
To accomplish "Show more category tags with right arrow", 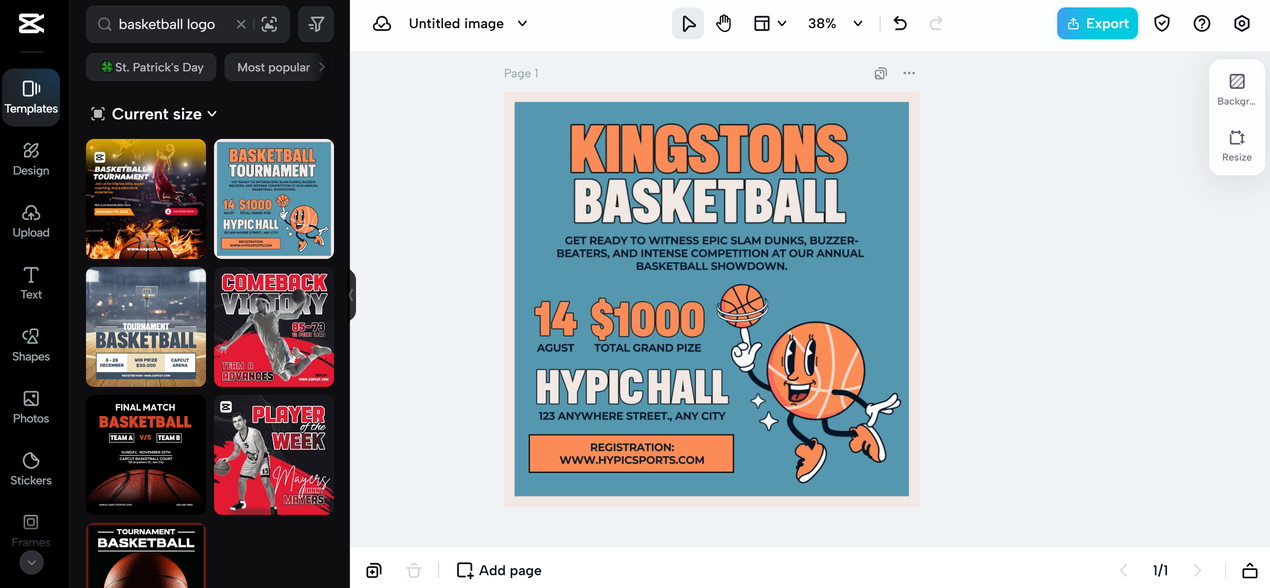I will (x=322, y=67).
